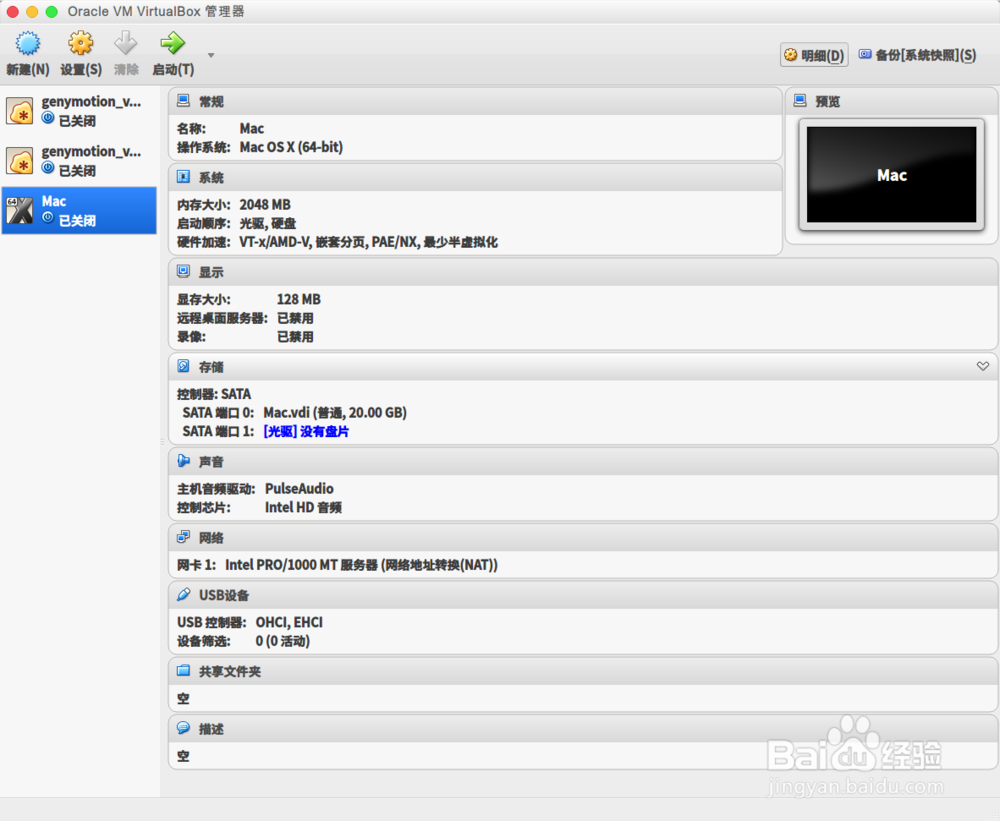
Task: Select the Mac virtual machine entry
Action: coord(79,210)
